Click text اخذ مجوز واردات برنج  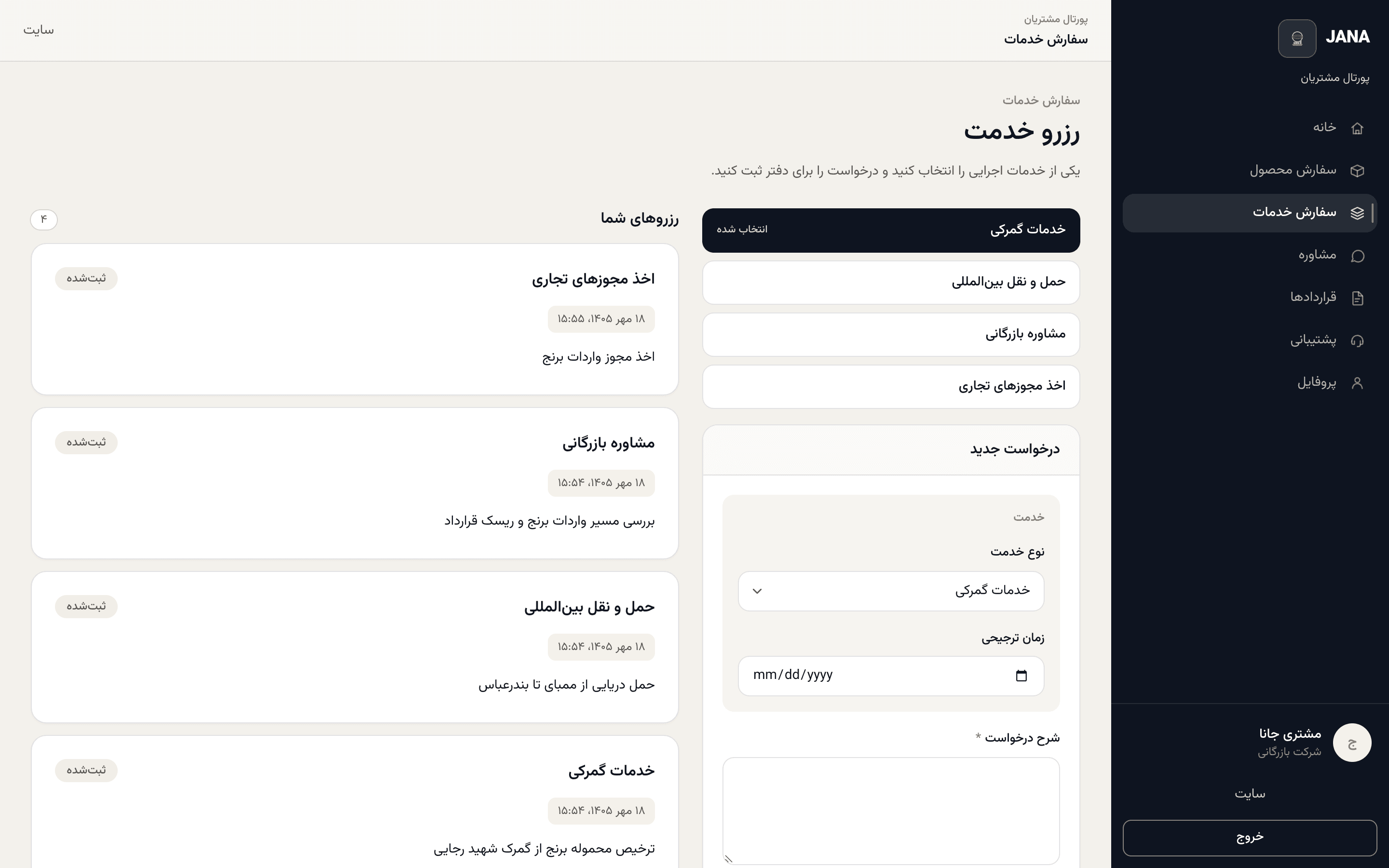tap(598, 357)
